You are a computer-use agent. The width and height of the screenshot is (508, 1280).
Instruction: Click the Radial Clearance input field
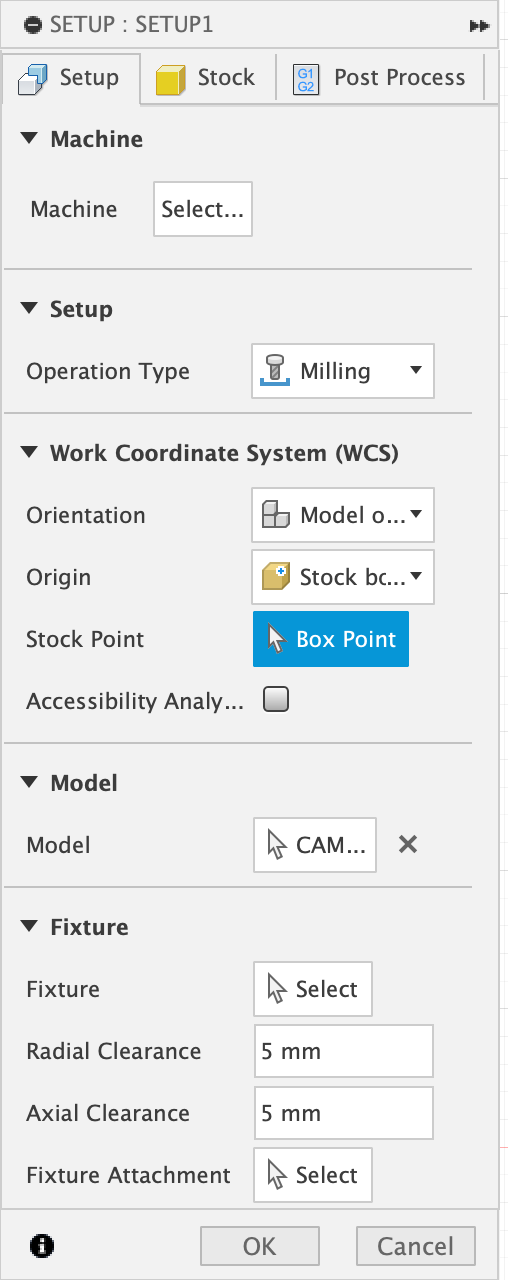click(343, 1051)
